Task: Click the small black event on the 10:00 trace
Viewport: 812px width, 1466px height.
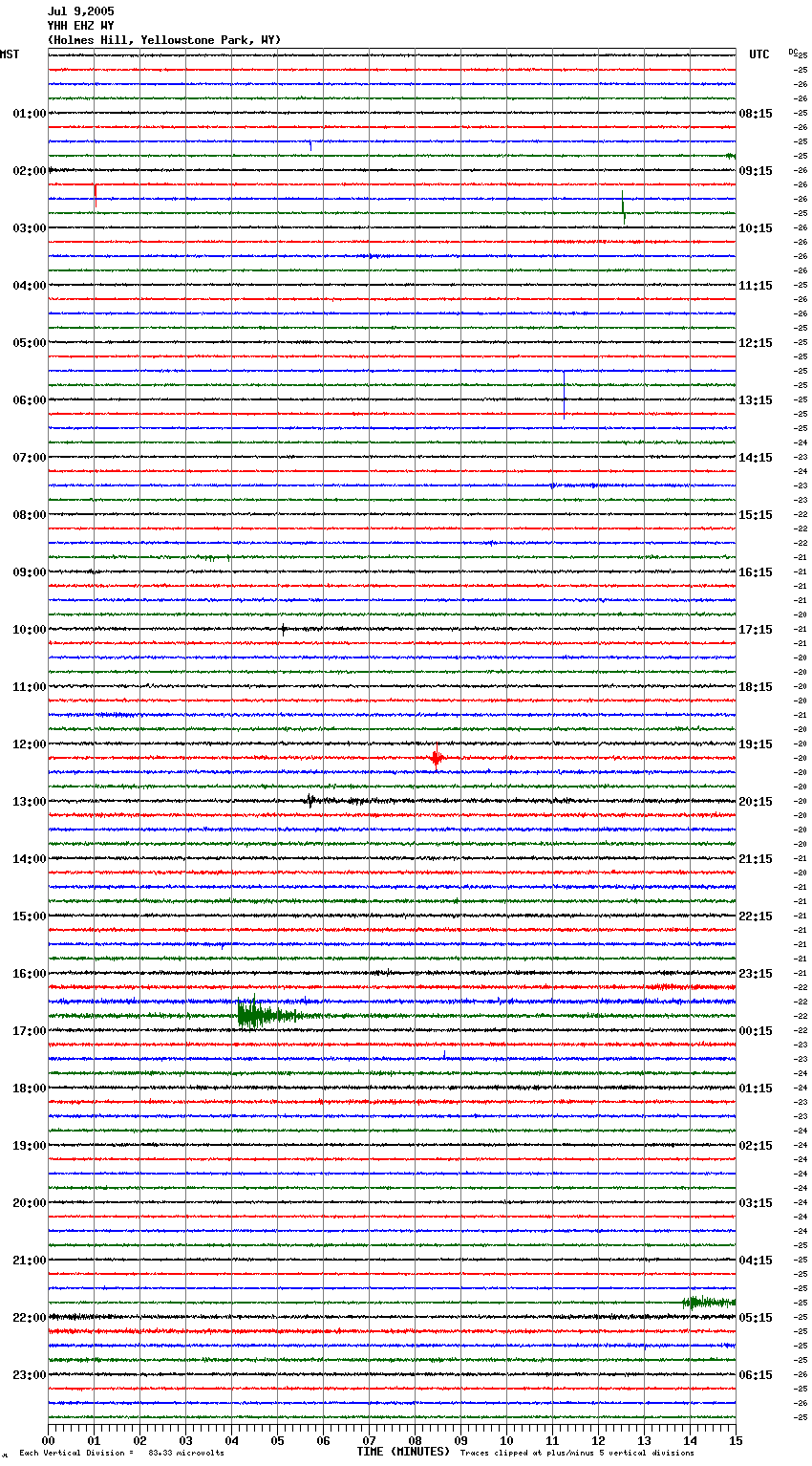Action: [284, 629]
